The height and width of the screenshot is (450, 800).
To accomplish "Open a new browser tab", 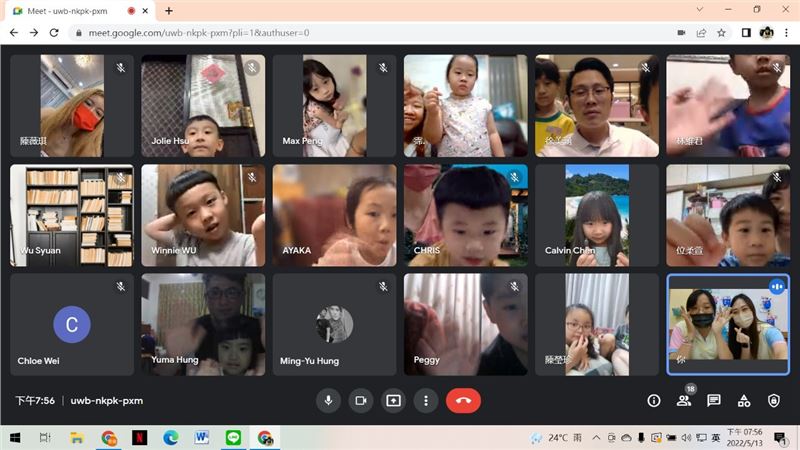I will [x=168, y=11].
